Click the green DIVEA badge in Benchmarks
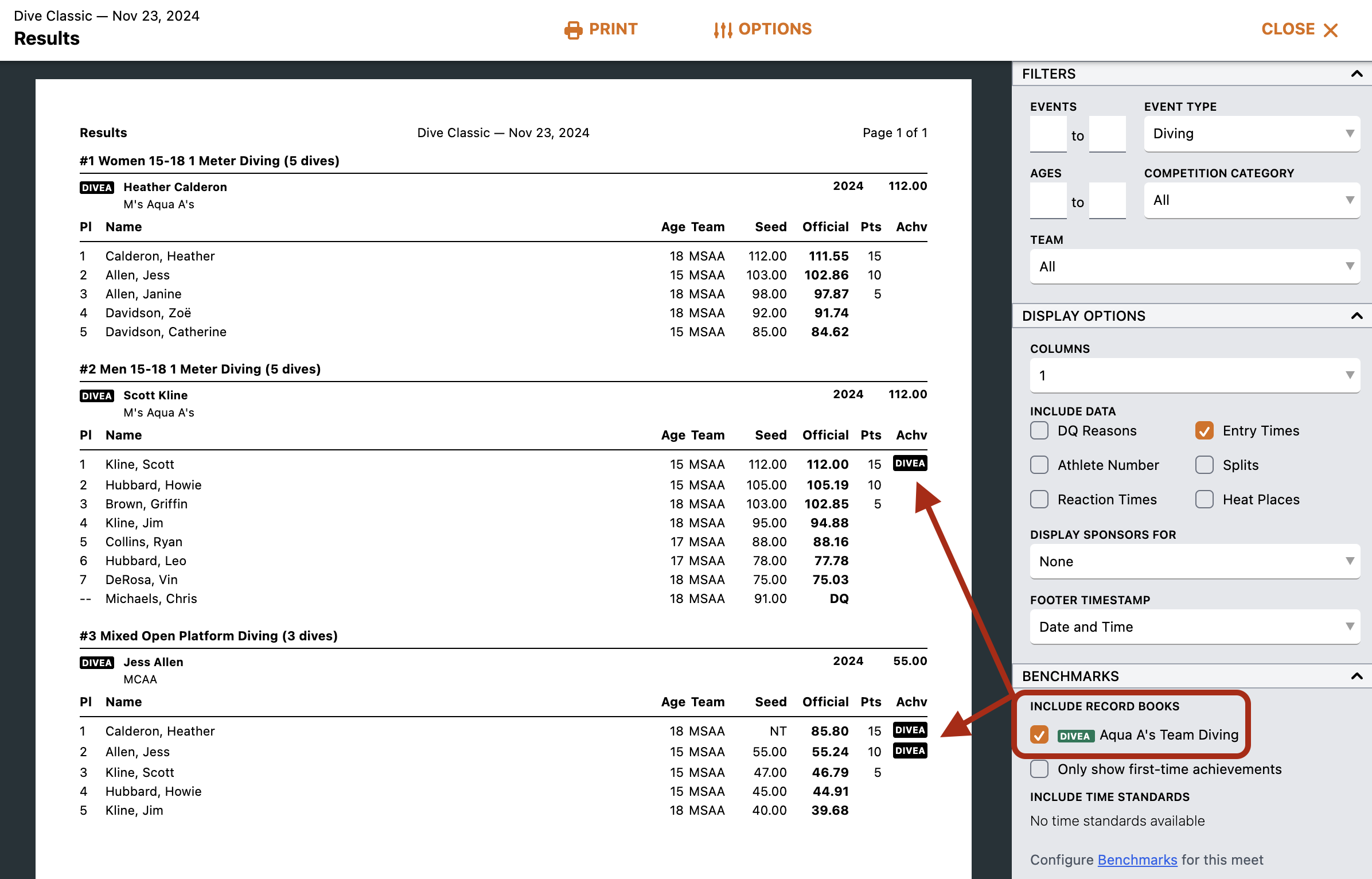Image resolution: width=1372 pixels, height=879 pixels. 1075,736
